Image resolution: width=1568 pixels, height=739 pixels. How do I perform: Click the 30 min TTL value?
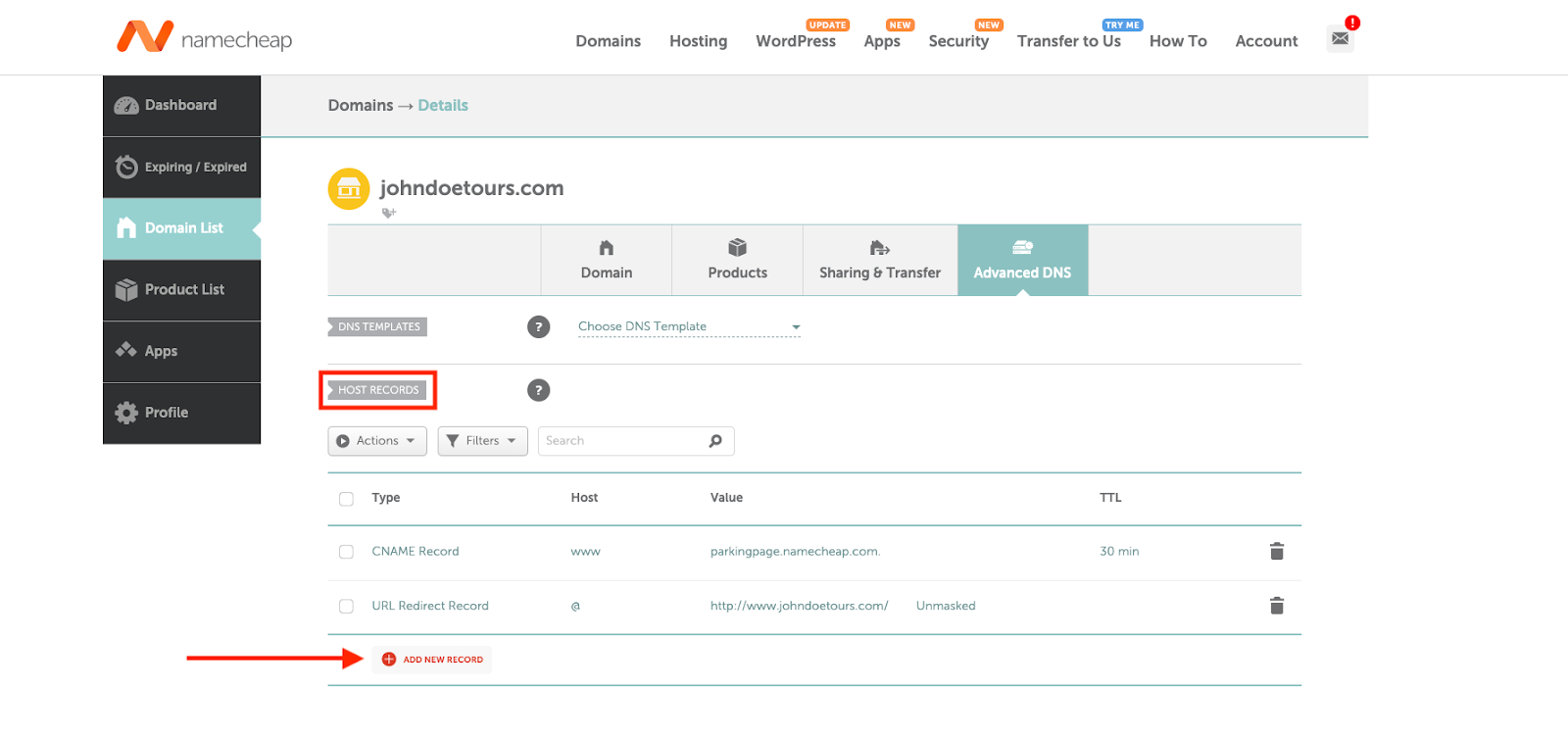click(x=1119, y=552)
